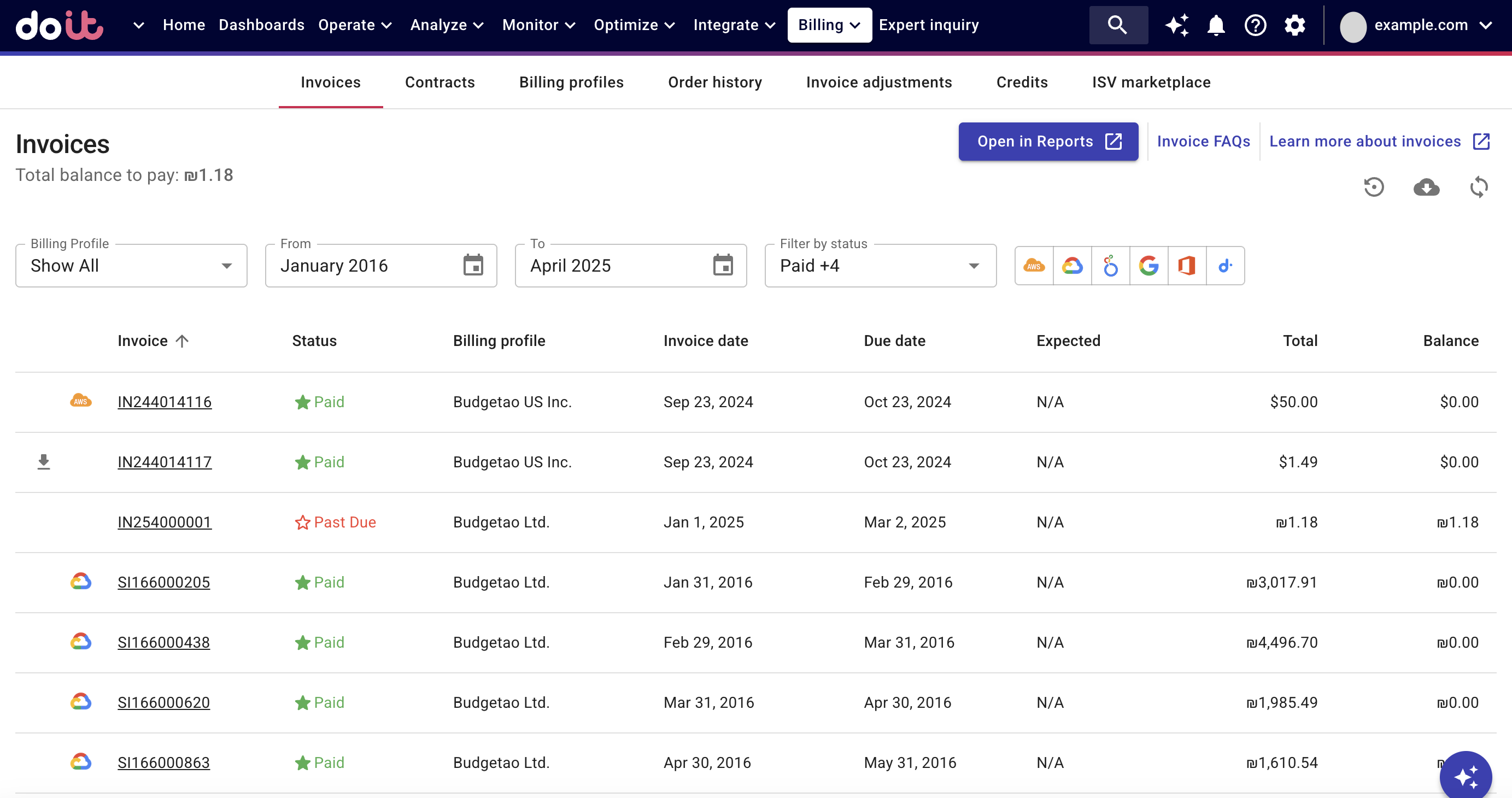1512x798 pixels.
Task: Open the floating AI sparkle button
Action: [1466, 776]
